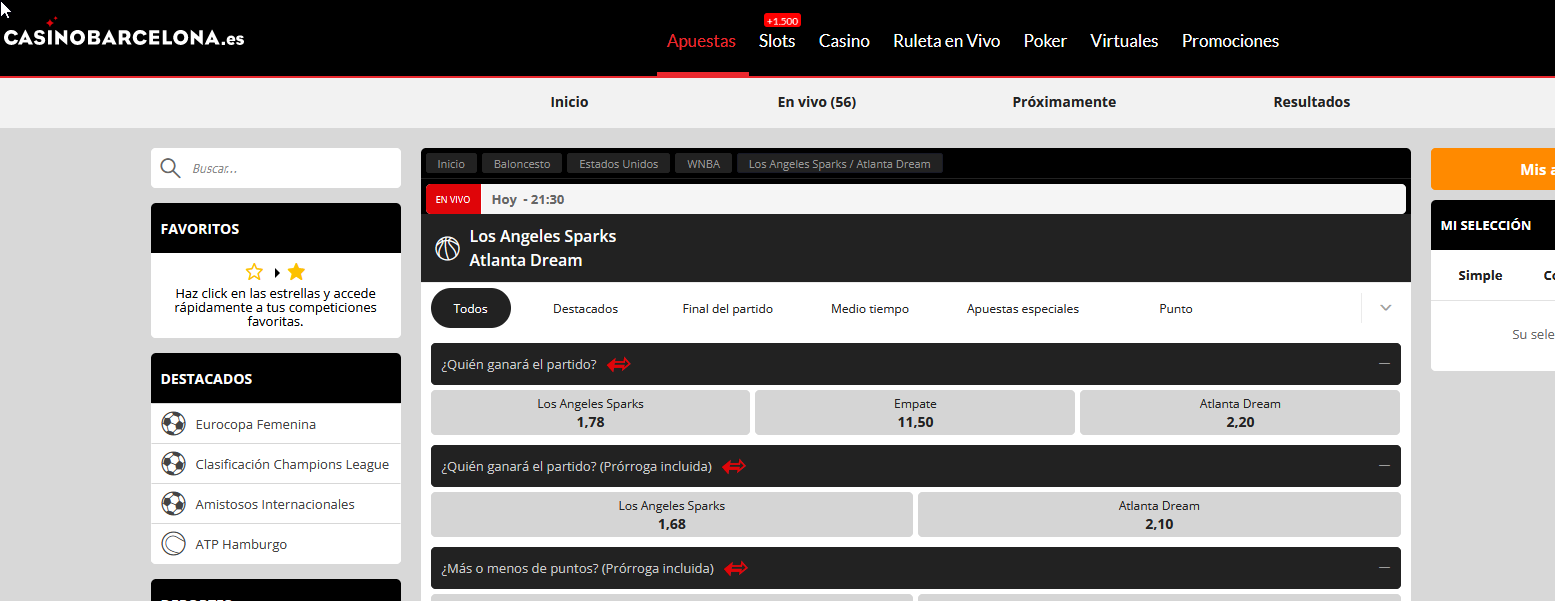Open the Apuestas section
The height and width of the screenshot is (601, 1555).
pos(701,41)
